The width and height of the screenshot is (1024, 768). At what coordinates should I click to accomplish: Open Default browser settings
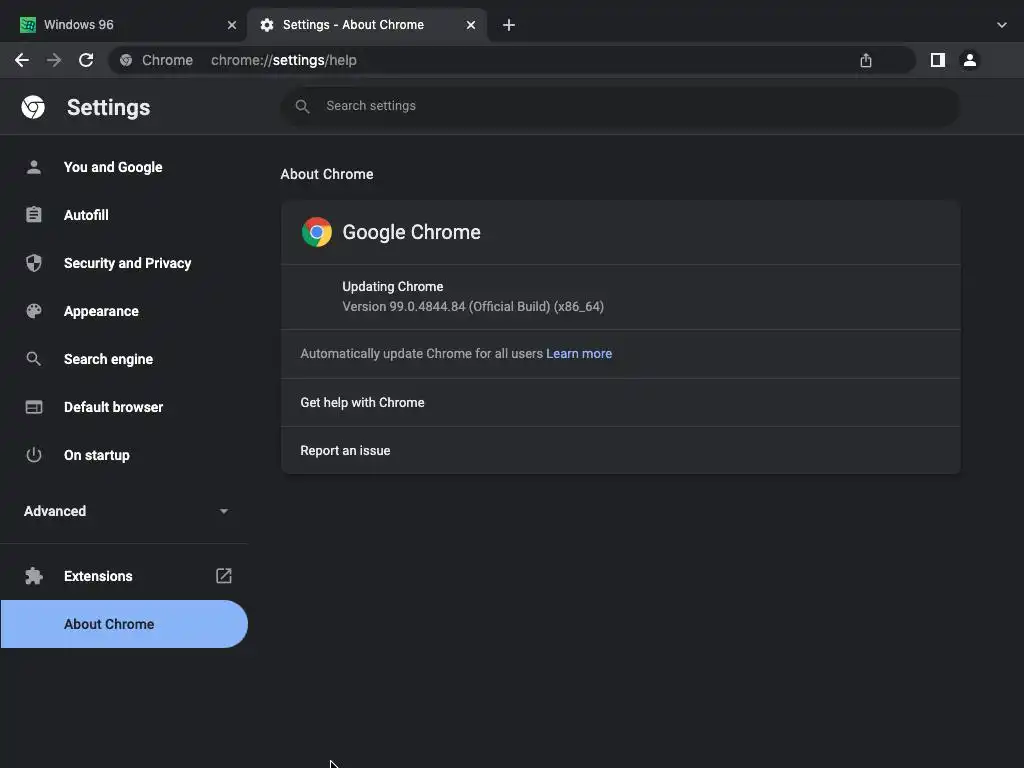pos(124,407)
